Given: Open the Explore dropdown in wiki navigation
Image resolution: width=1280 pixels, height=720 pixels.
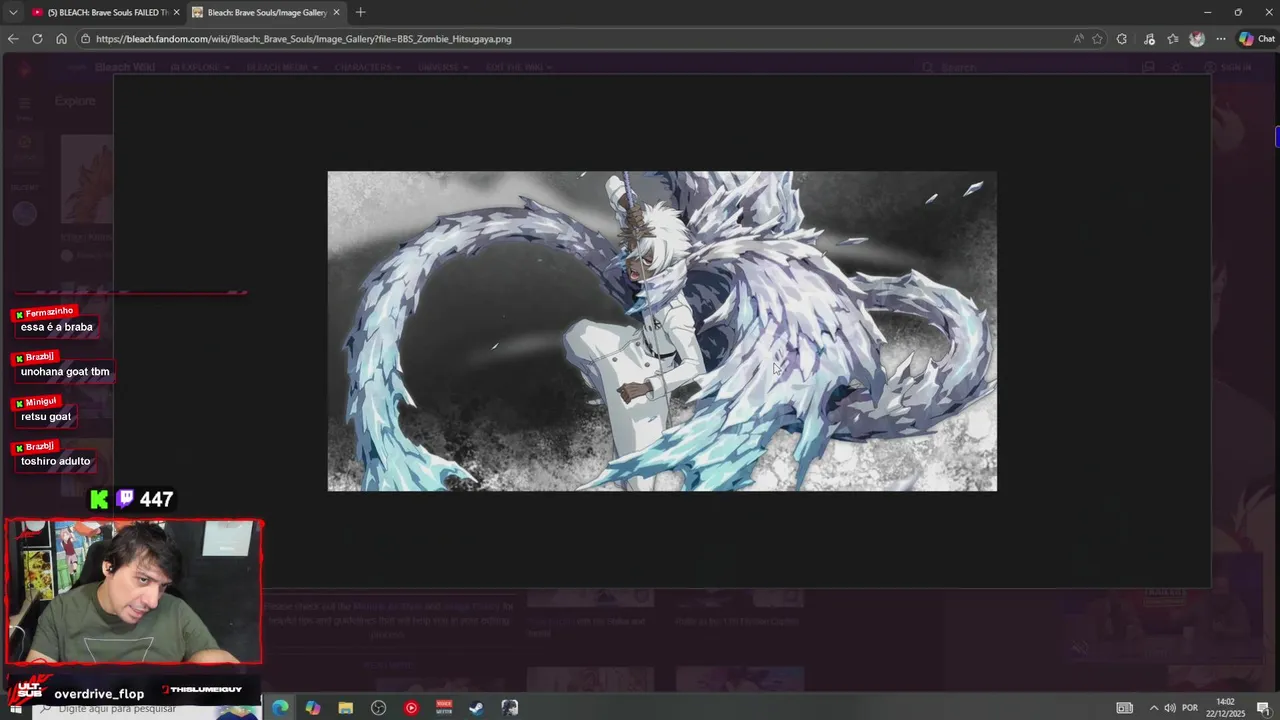Looking at the screenshot, I should [200, 67].
